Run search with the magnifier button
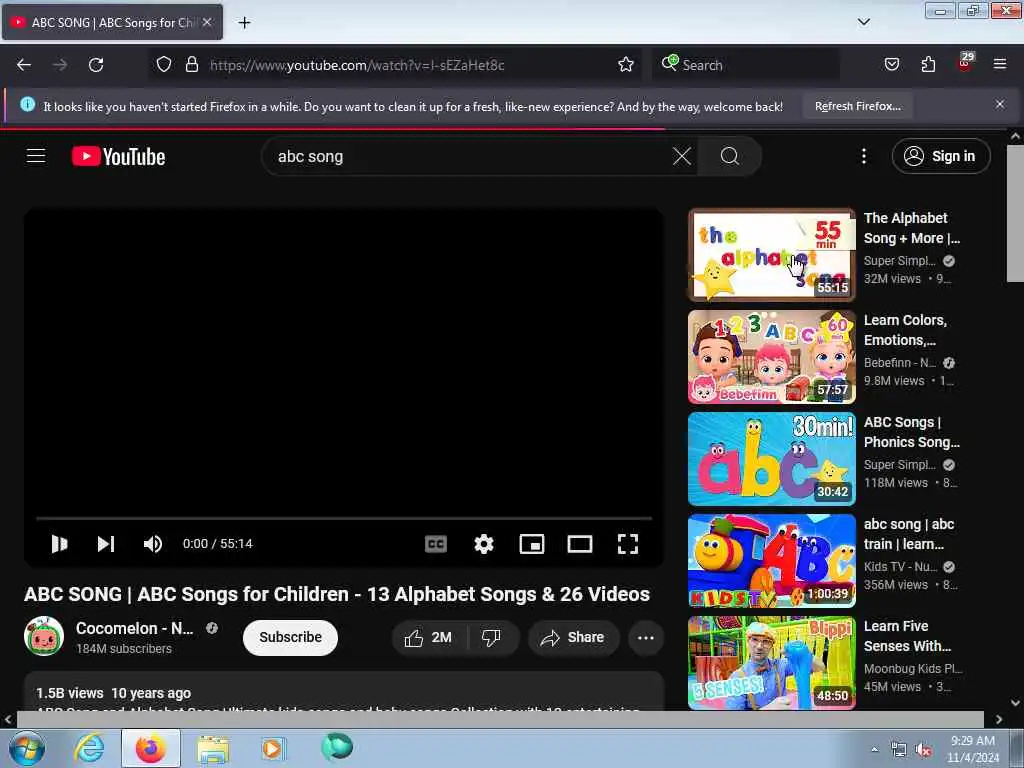 [x=729, y=157]
